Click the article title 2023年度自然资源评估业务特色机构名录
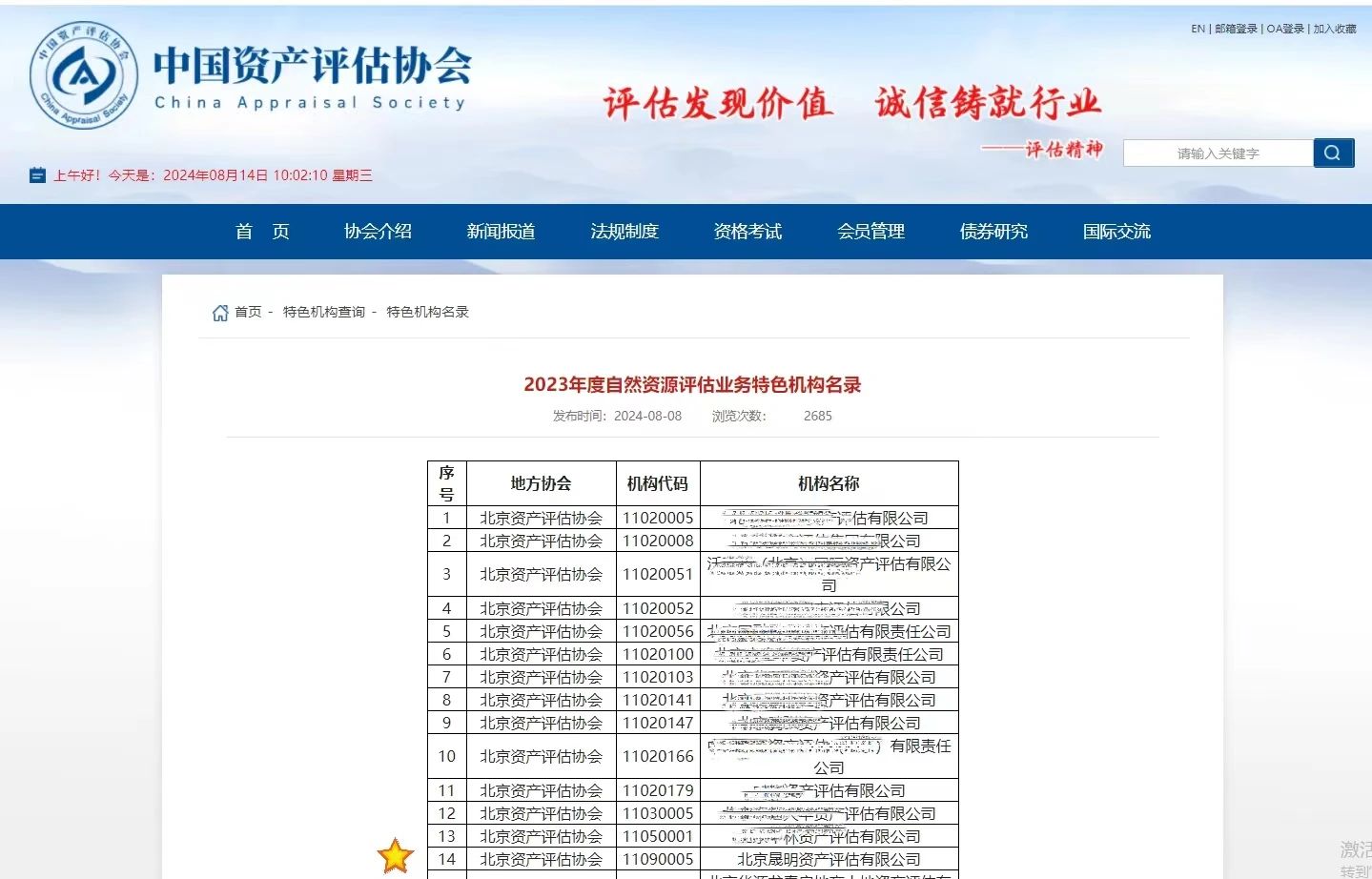 [692, 385]
